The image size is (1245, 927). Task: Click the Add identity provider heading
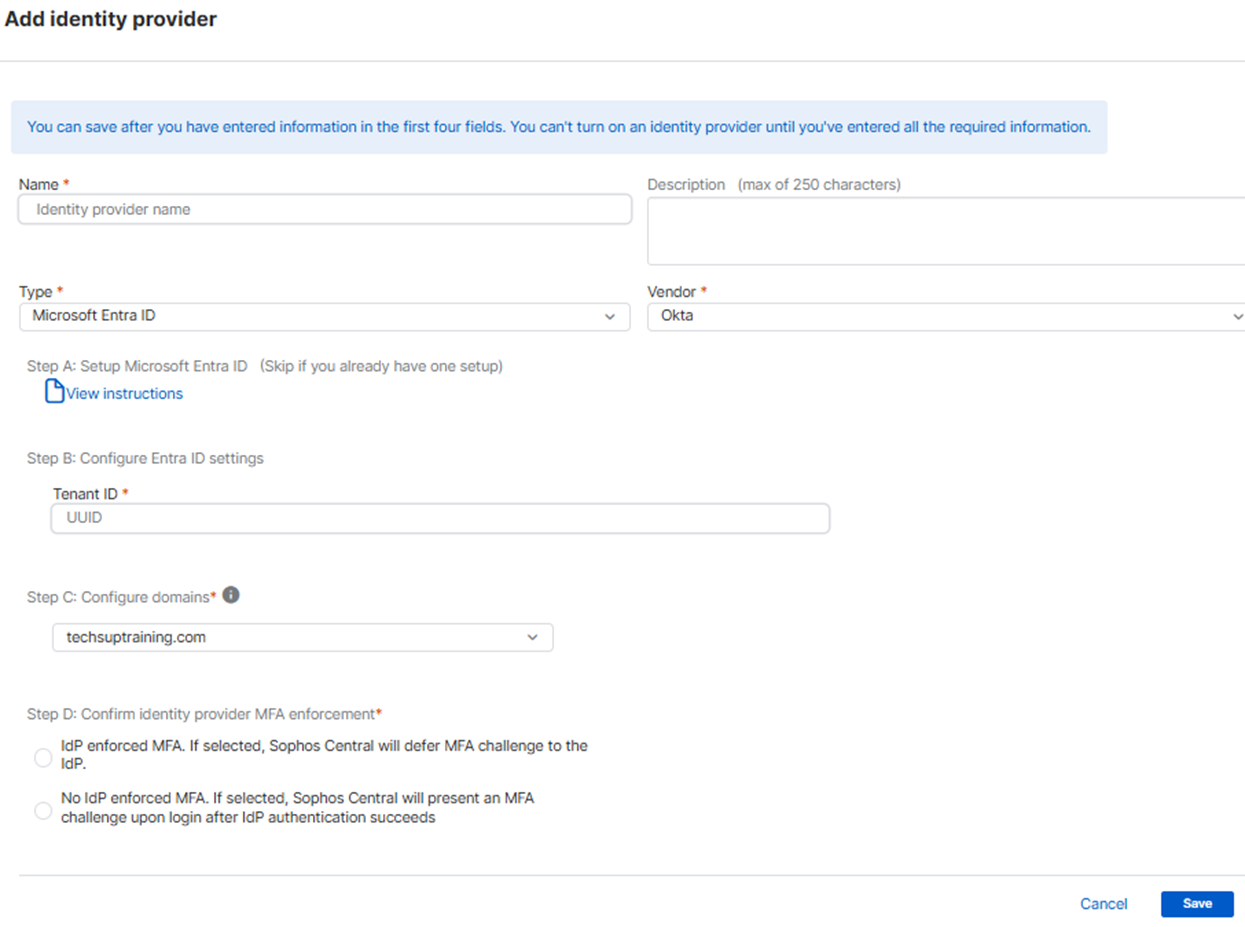tap(110, 19)
